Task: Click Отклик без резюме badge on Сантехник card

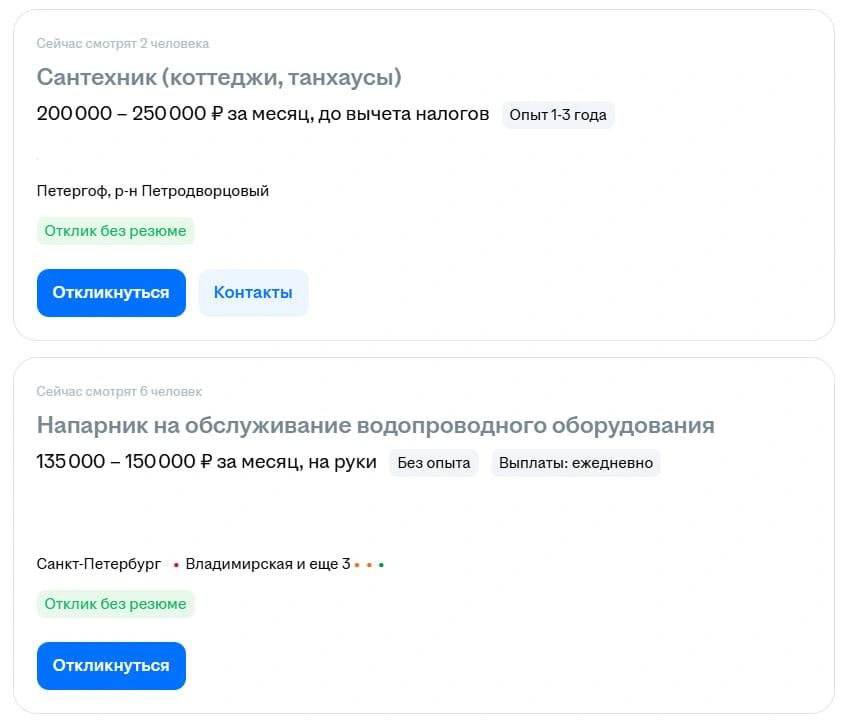Action: click(x=115, y=231)
